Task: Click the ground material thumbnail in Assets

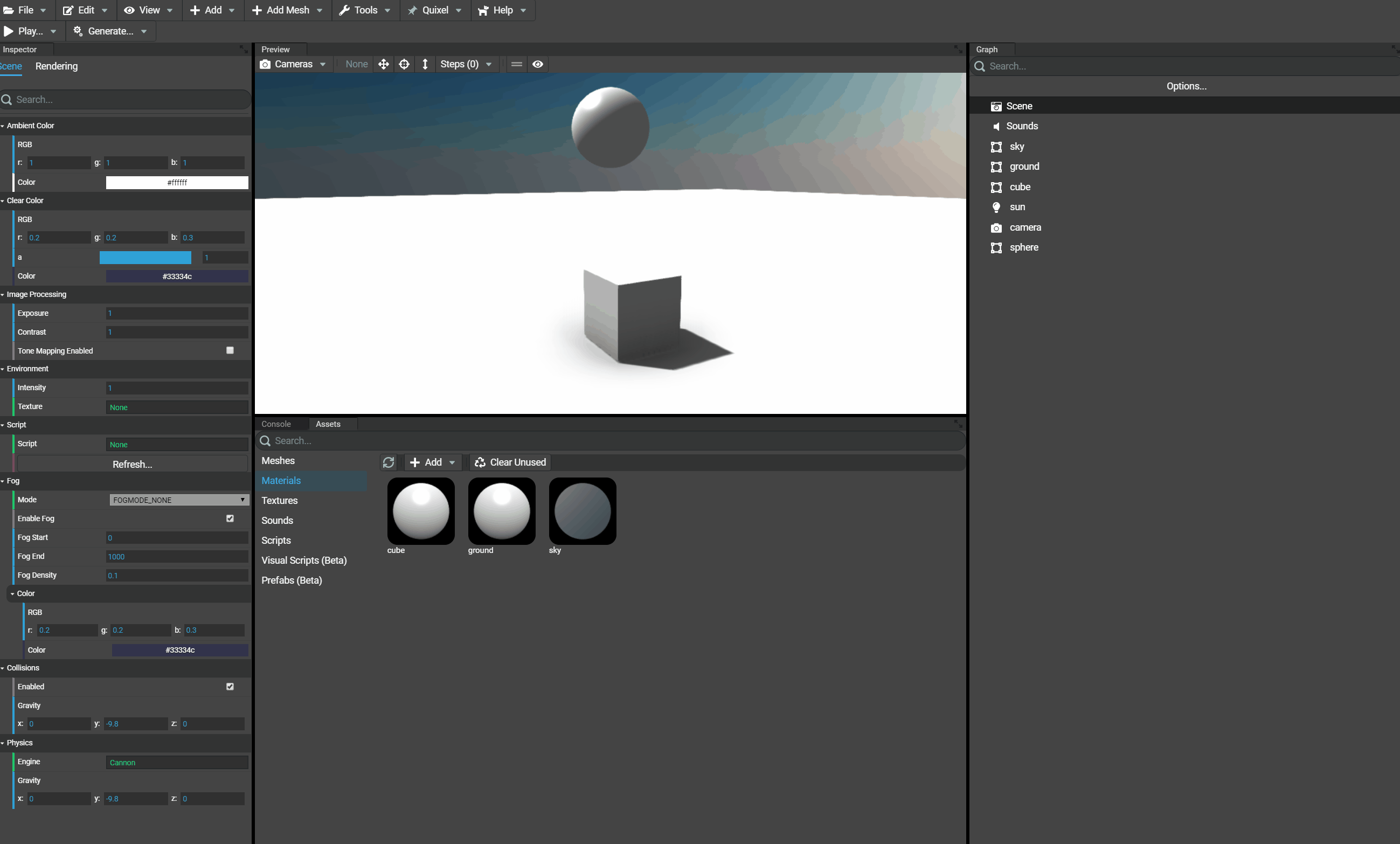Action: (501, 510)
